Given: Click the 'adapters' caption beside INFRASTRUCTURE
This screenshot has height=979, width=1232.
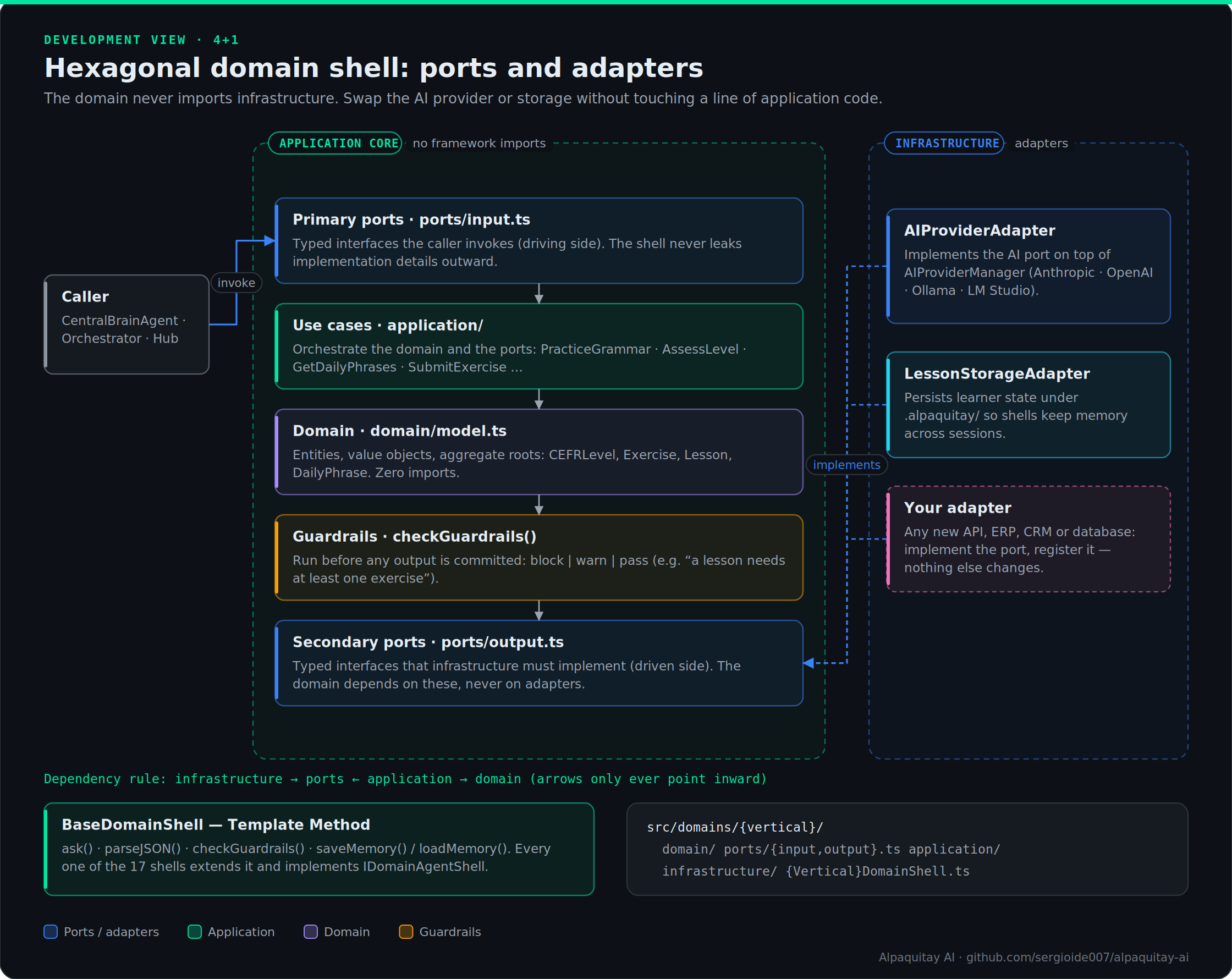Looking at the screenshot, I should click(1041, 144).
